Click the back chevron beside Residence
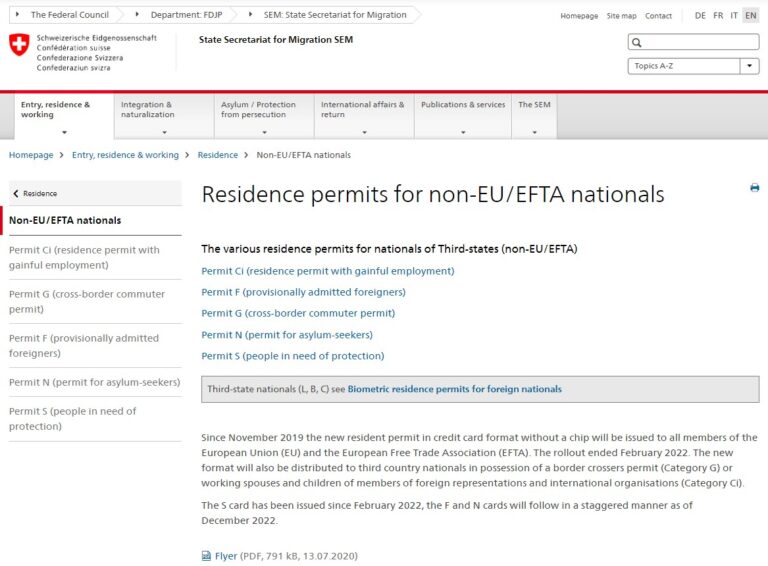768x566 pixels. [x=16, y=193]
